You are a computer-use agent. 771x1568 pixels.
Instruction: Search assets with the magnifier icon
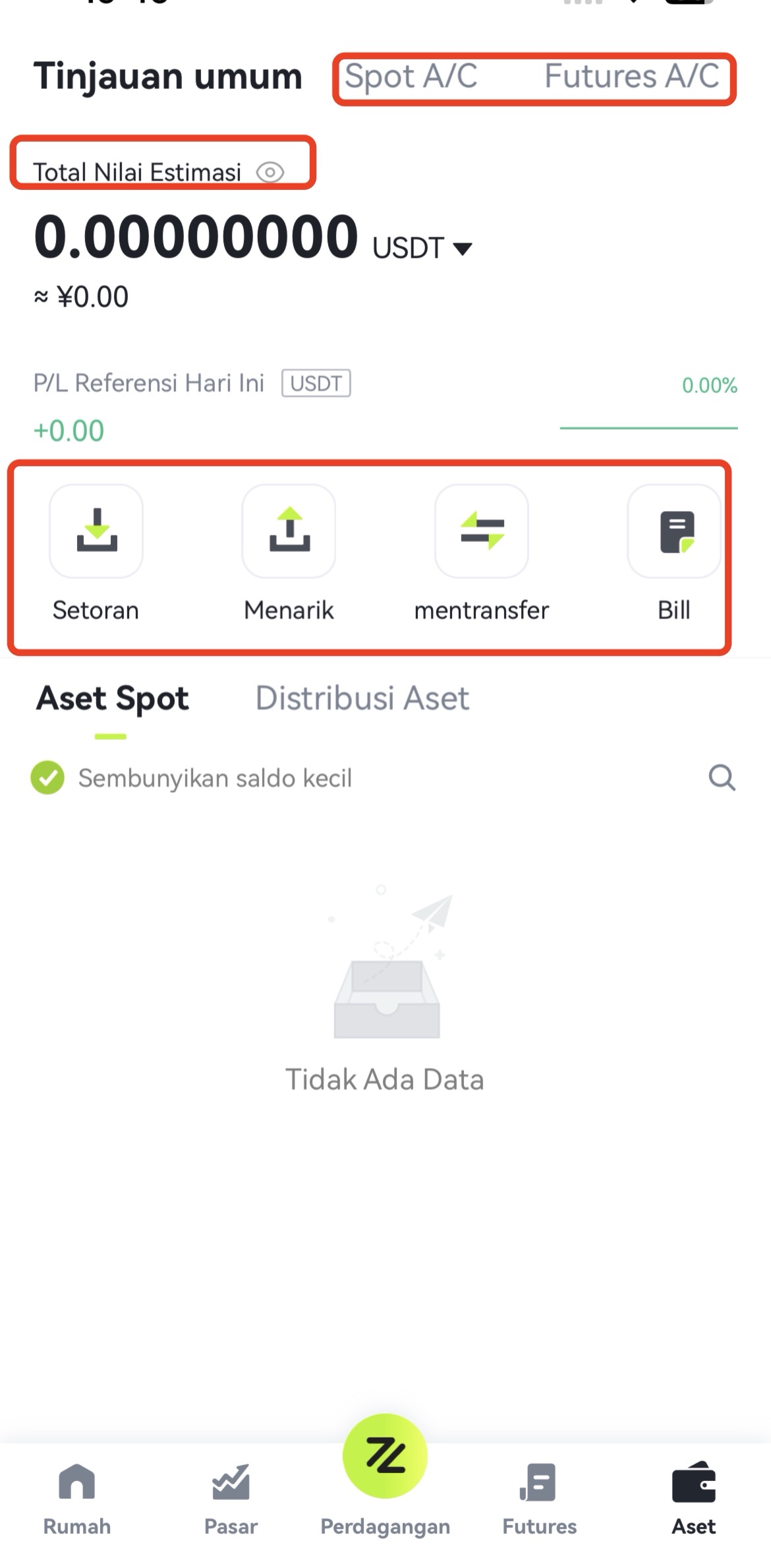click(x=722, y=777)
